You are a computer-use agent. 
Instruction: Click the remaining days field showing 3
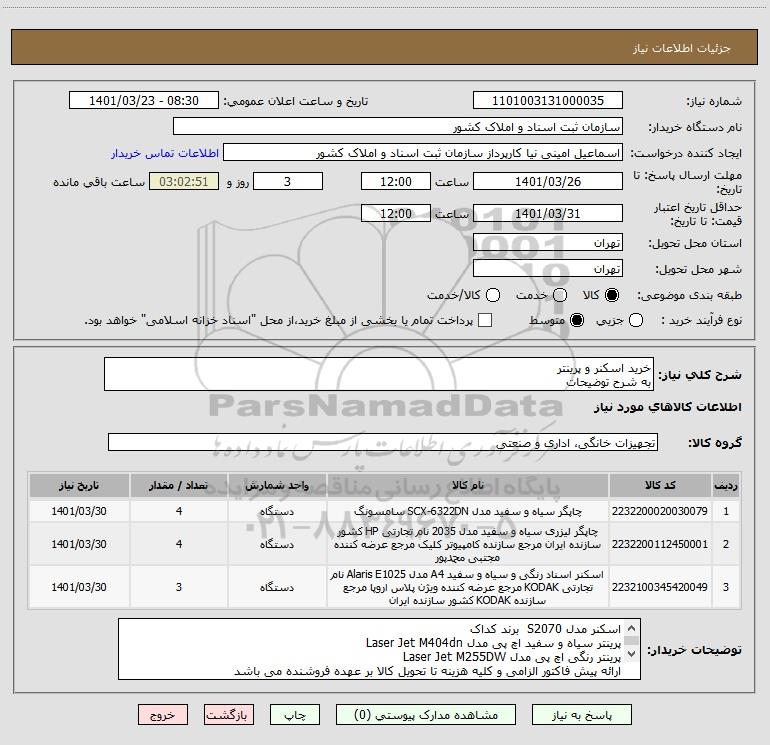288,181
